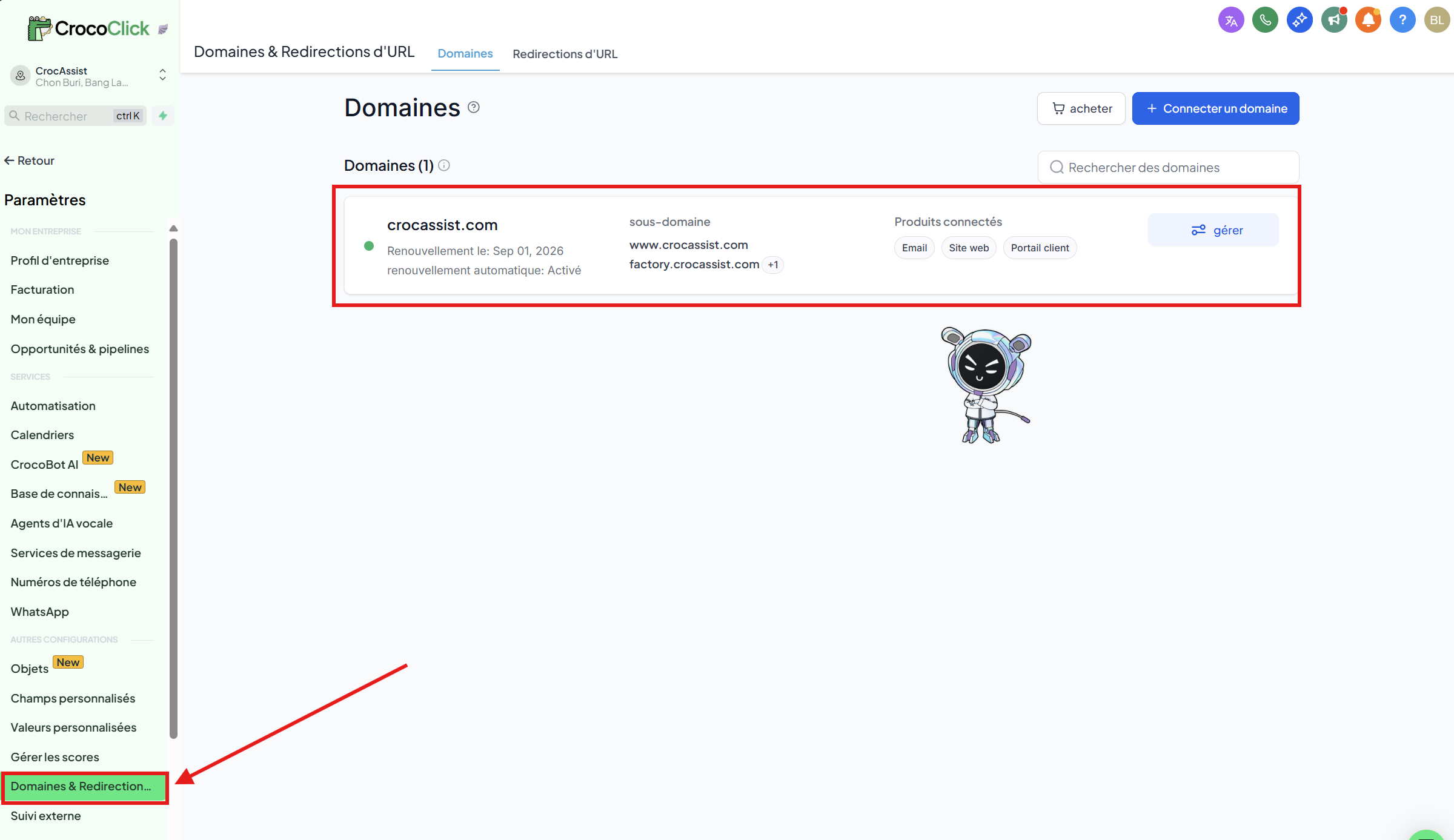Open Automatisation in settings sidebar
The height and width of the screenshot is (840, 1454).
pyautogui.click(x=53, y=406)
